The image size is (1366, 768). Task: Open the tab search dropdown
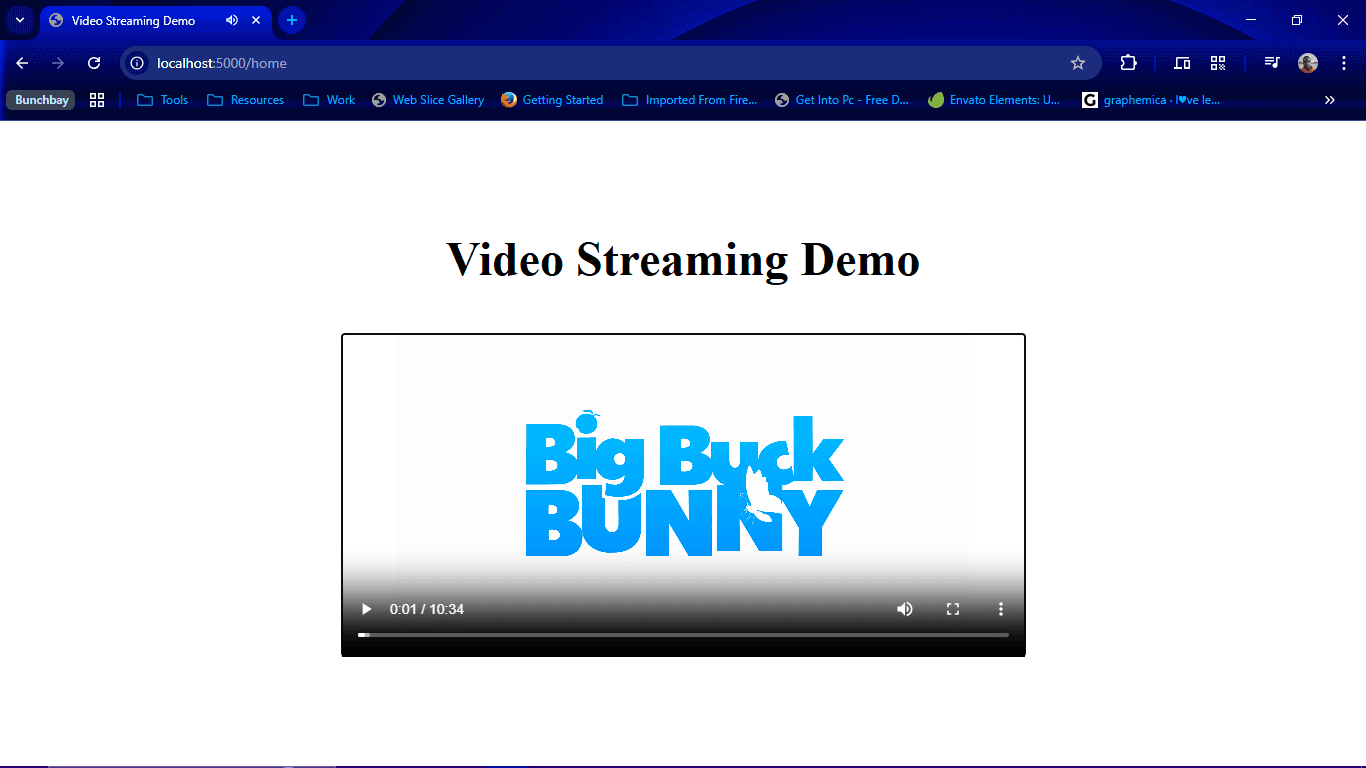coord(19,20)
